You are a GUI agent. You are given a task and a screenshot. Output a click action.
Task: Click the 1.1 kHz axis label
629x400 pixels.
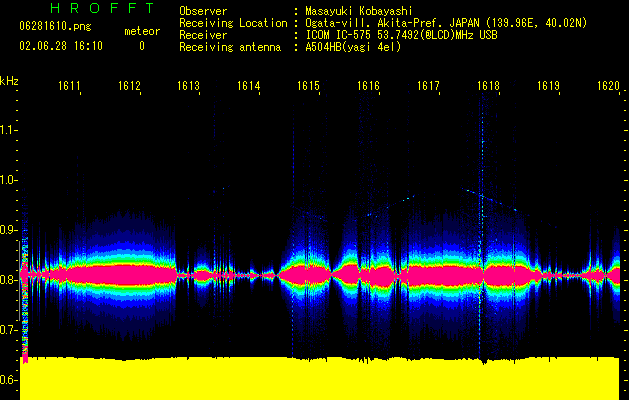[x=7, y=130]
